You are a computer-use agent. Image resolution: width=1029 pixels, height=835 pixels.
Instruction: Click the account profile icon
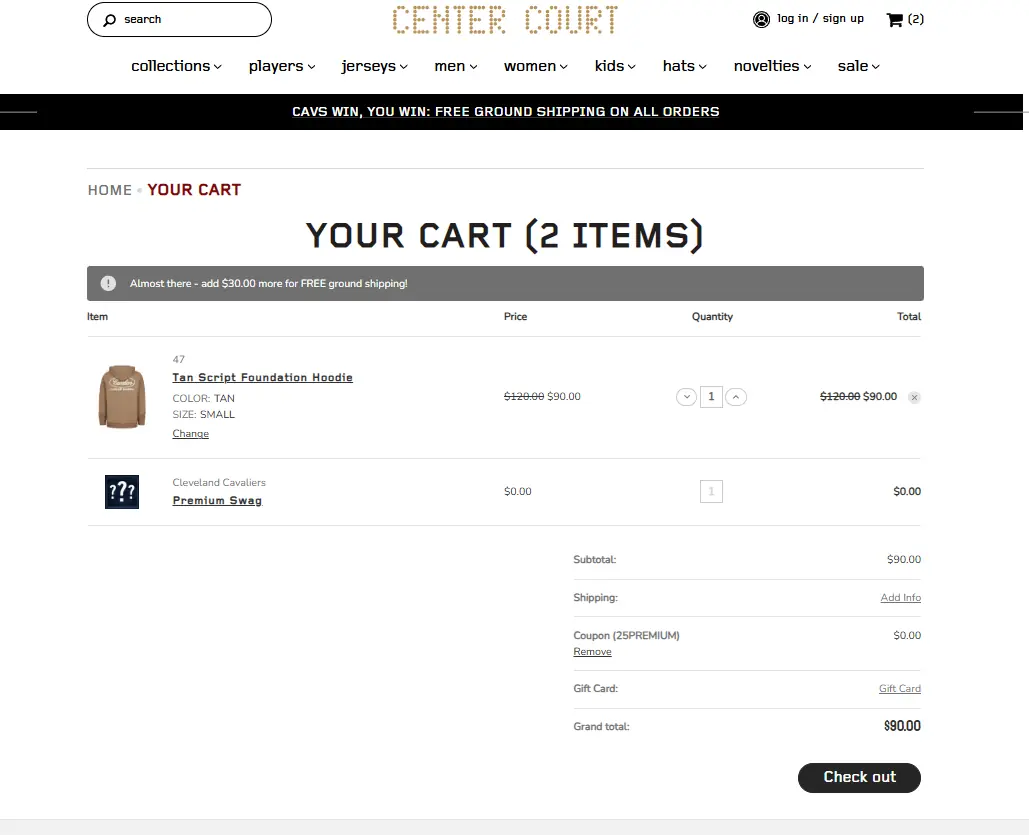click(x=761, y=19)
